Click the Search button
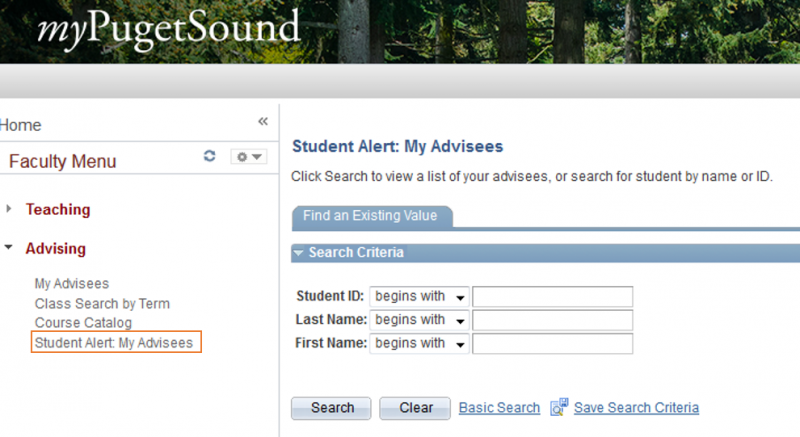The width and height of the screenshot is (800, 437). [331, 408]
